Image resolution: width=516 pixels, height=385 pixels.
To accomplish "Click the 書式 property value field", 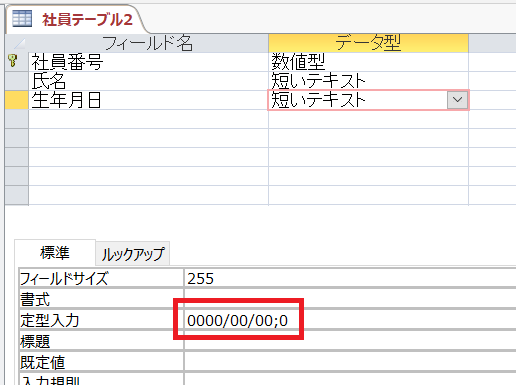I will click(350, 299).
